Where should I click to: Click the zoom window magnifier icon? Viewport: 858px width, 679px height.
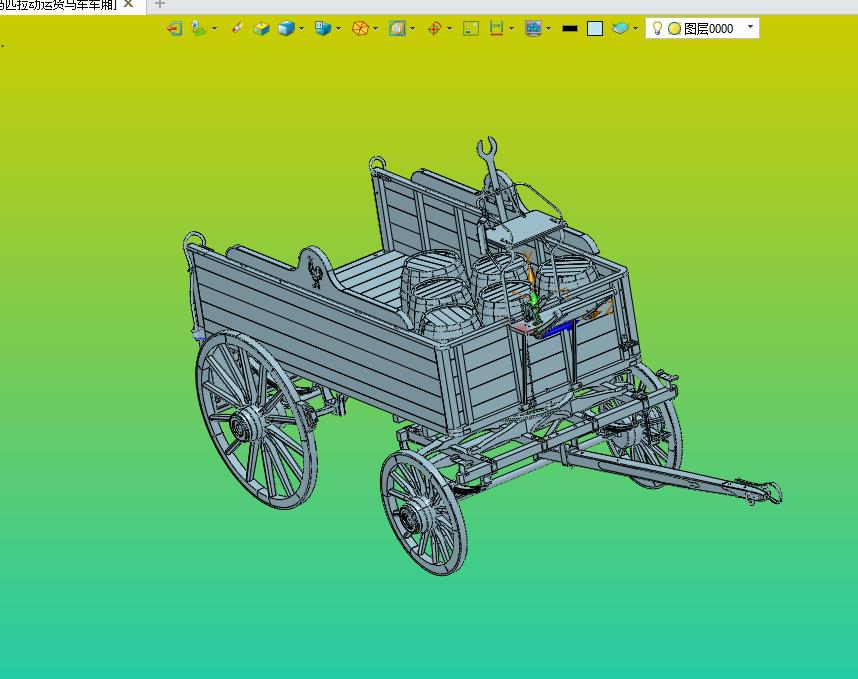coord(397,28)
